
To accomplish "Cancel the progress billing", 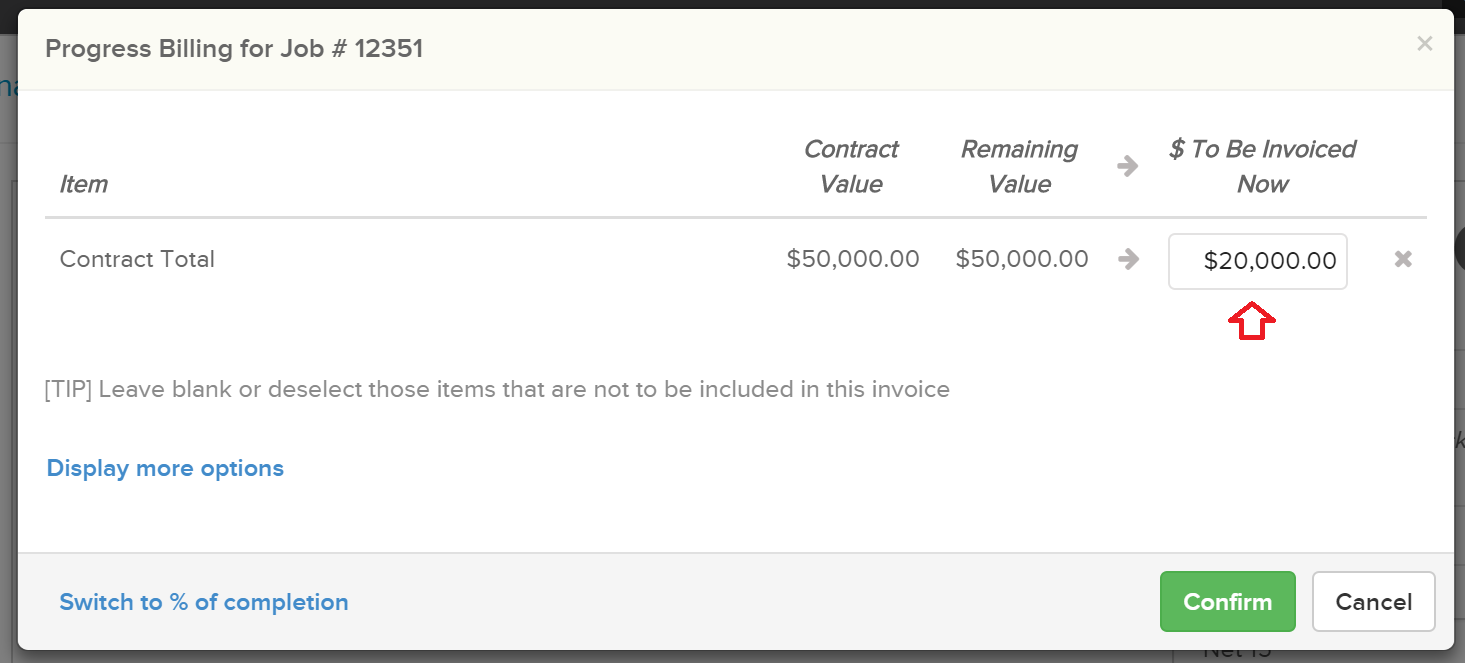I will 1373,602.
